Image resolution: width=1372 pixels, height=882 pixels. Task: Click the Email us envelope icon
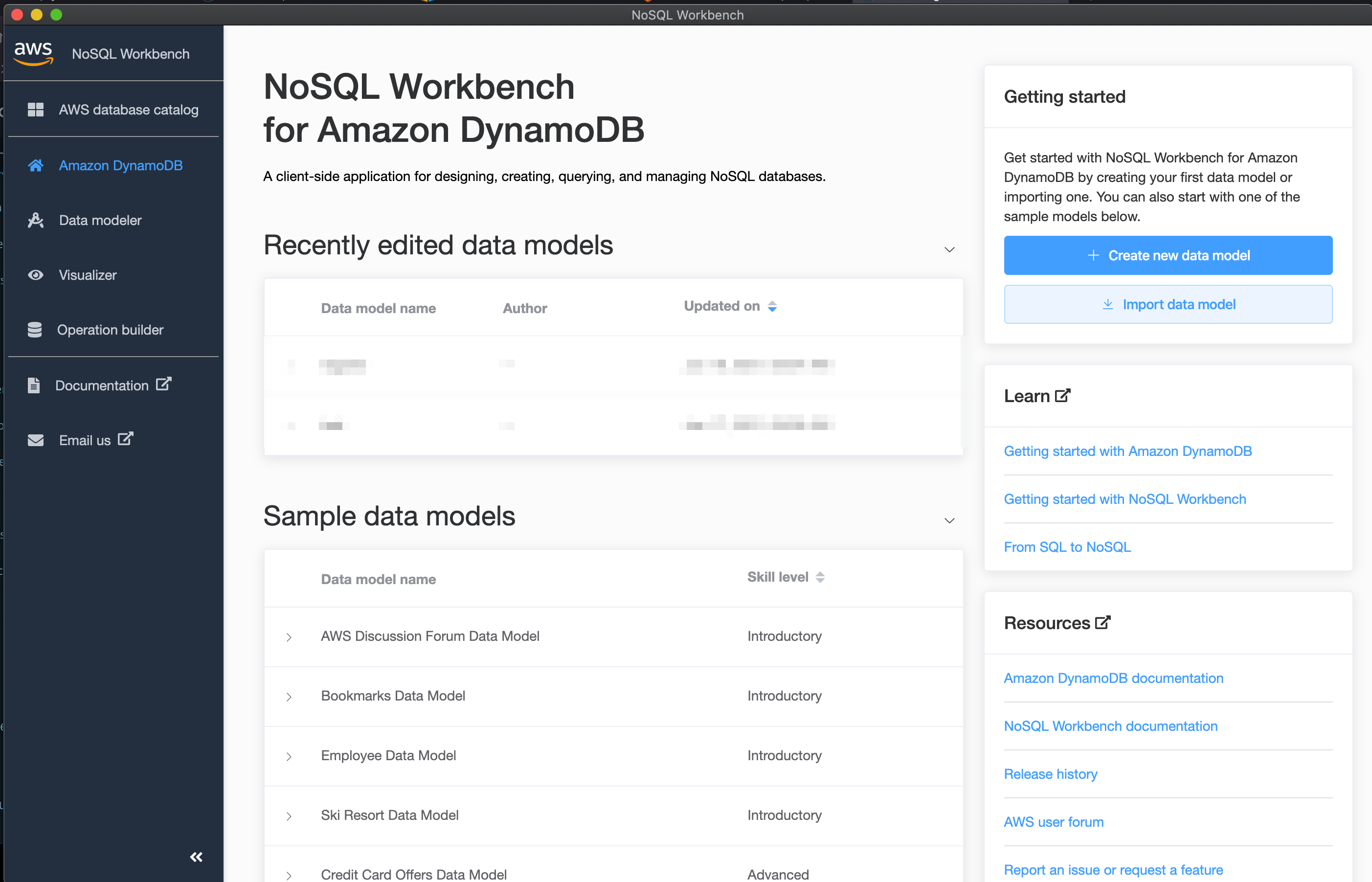click(36, 440)
